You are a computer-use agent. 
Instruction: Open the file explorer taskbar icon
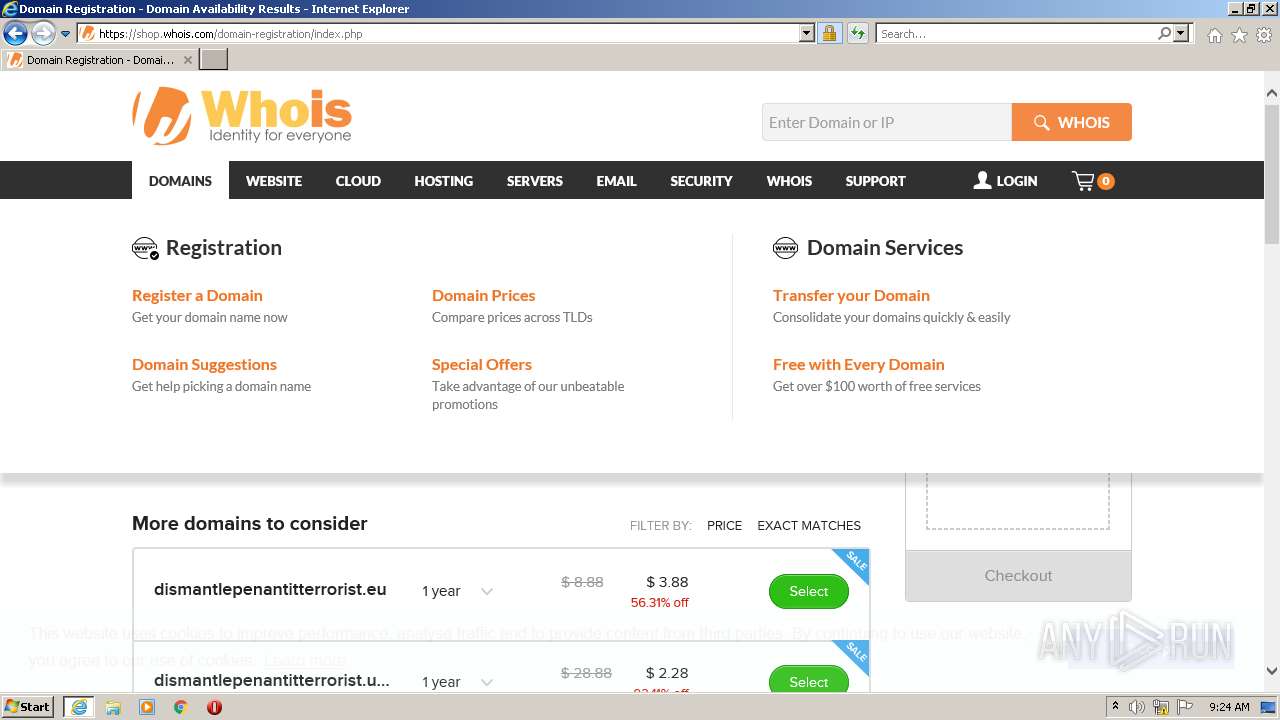coord(113,707)
